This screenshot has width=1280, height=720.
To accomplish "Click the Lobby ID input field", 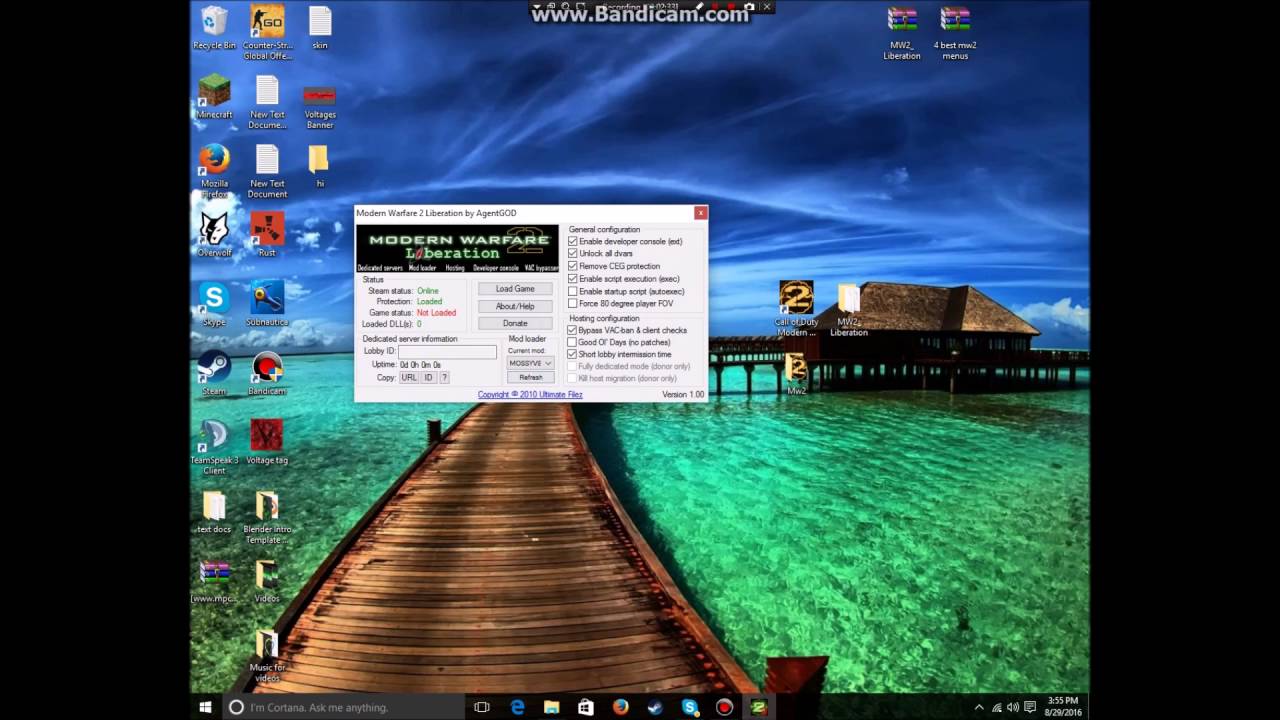I will coord(447,351).
